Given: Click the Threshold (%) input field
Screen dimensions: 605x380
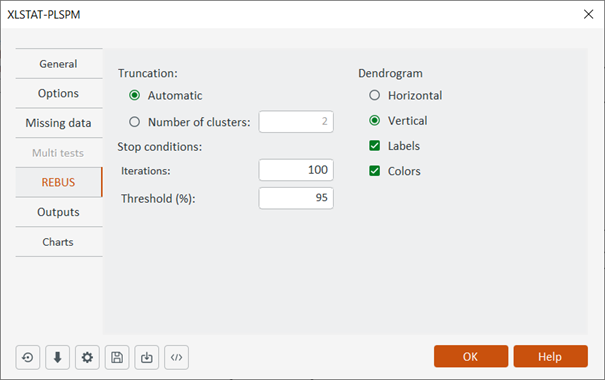Looking at the screenshot, I should click(296, 198).
